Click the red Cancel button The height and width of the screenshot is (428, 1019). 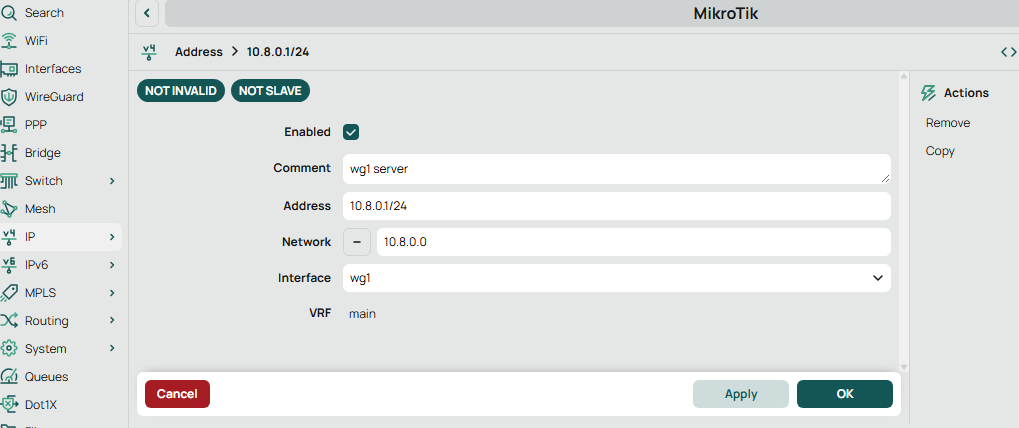pos(177,394)
